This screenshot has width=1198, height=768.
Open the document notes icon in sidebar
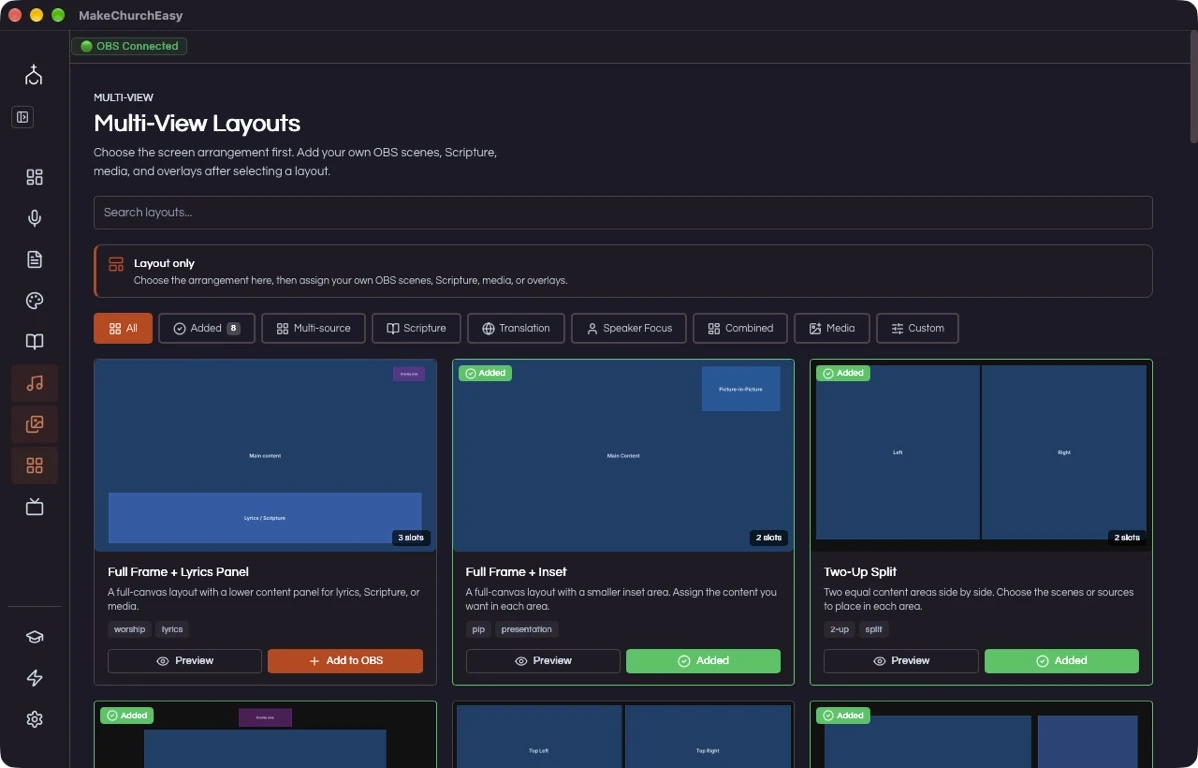point(34,260)
